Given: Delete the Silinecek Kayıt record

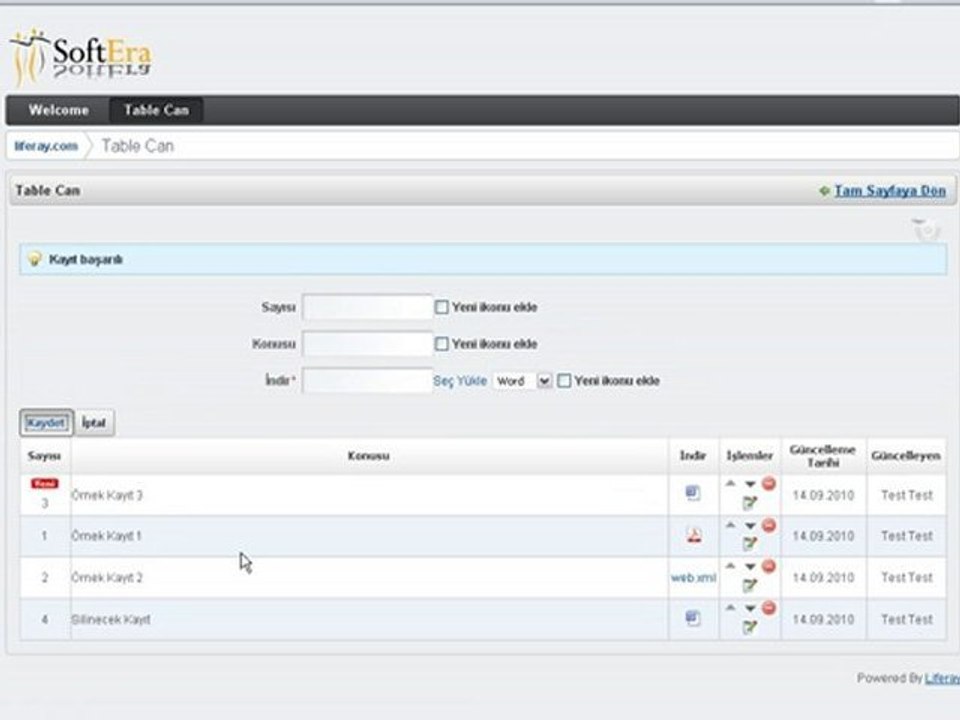Looking at the screenshot, I should 769,608.
